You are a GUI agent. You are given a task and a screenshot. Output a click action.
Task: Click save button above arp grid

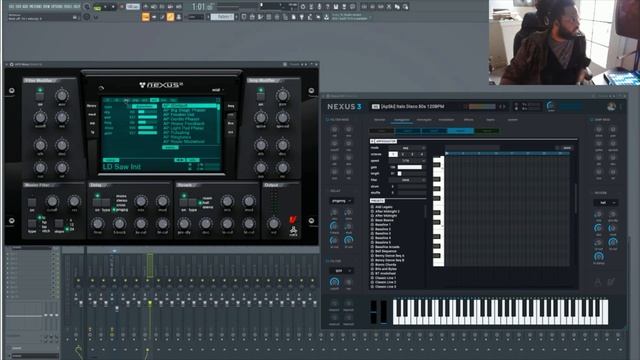pos(567,148)
